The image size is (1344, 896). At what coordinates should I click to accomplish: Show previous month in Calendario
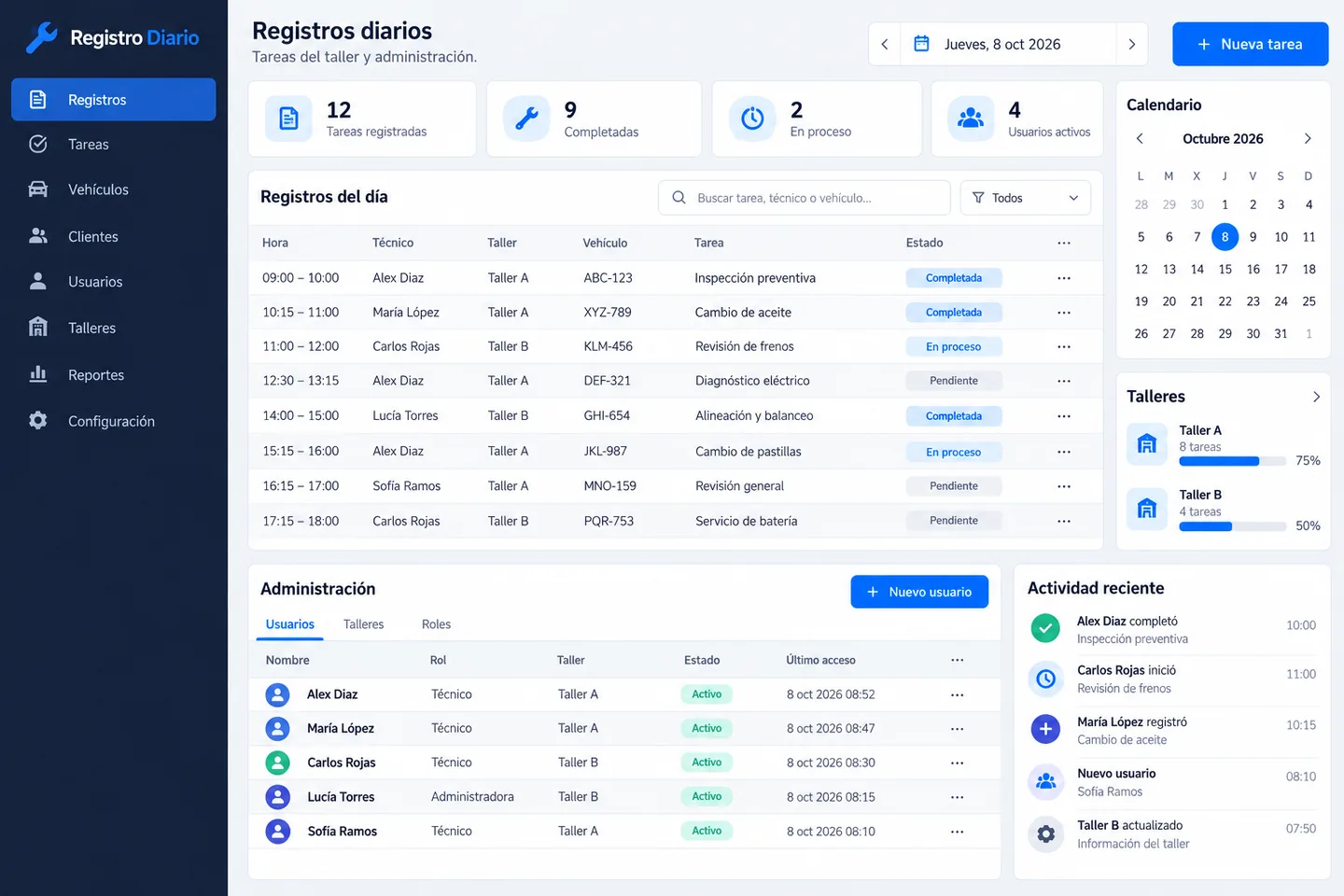[x=1140, y=139]
